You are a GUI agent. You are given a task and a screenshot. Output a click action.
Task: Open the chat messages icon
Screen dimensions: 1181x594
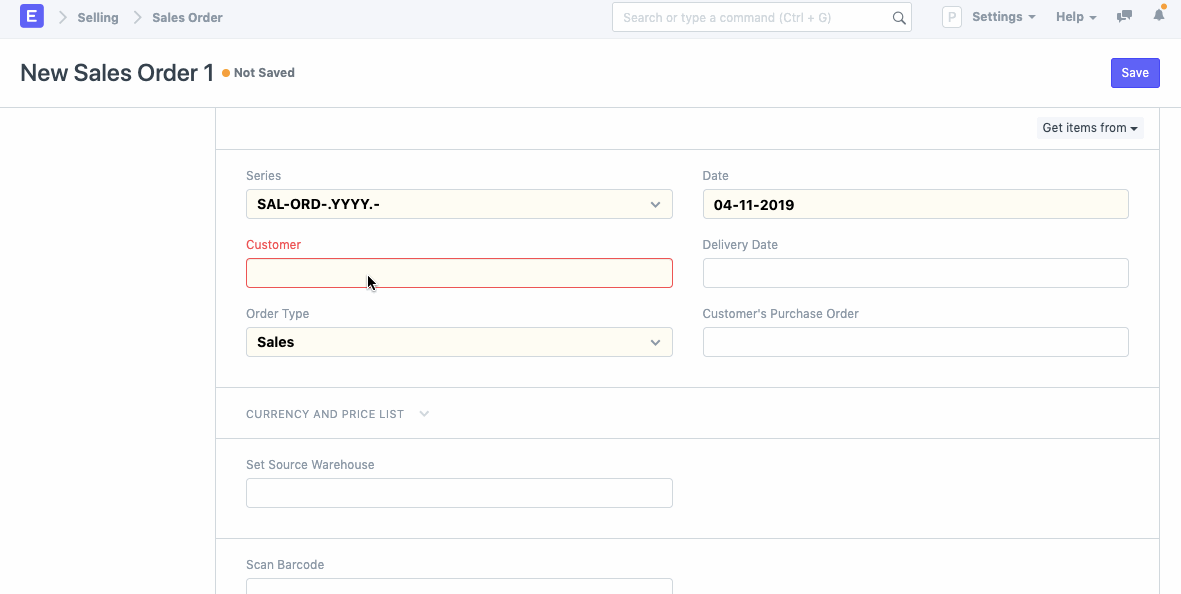(1125, 17)
